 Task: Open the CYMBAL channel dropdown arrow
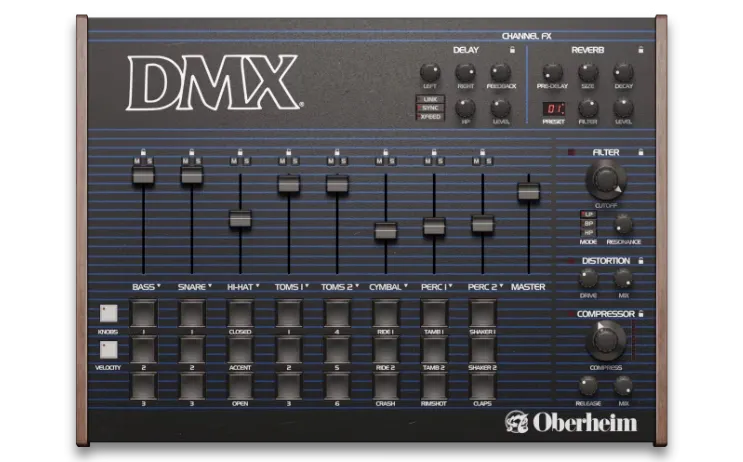[x=406, y=286]
